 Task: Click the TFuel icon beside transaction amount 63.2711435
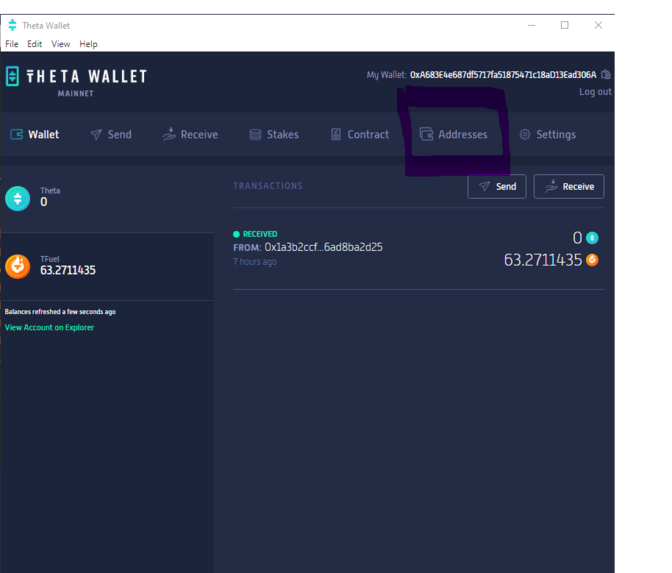tap(592, 260)
